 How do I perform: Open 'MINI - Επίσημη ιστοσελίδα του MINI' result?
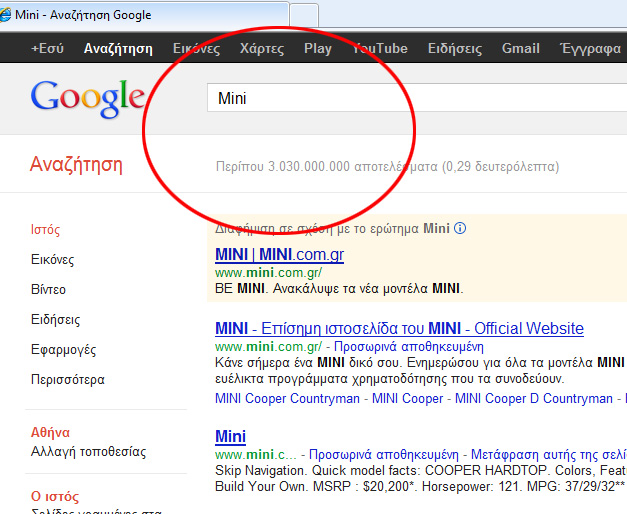click(399, 328)
